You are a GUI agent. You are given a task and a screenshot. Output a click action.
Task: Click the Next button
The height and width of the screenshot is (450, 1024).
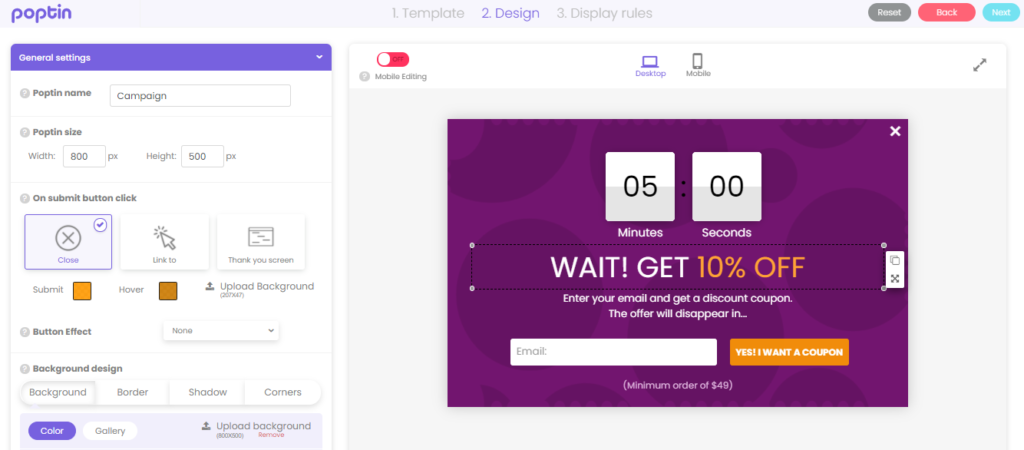(1000, 12)
